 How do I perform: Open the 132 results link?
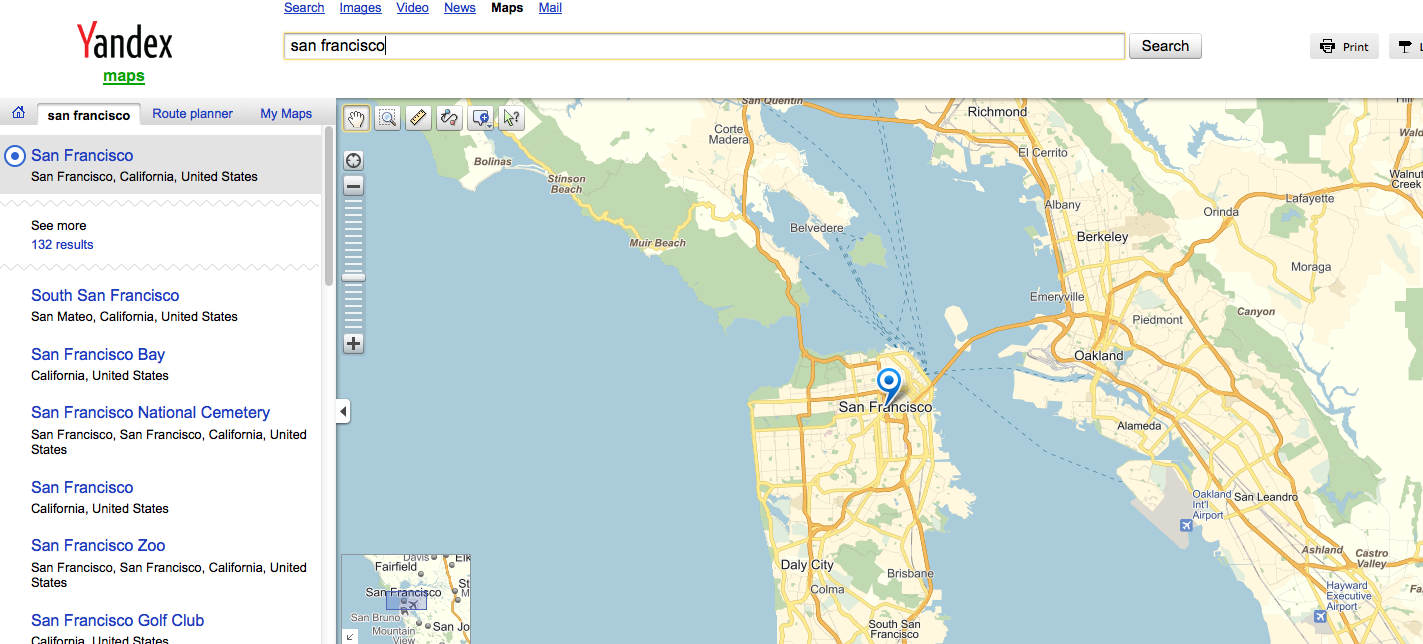click(62, 244)
